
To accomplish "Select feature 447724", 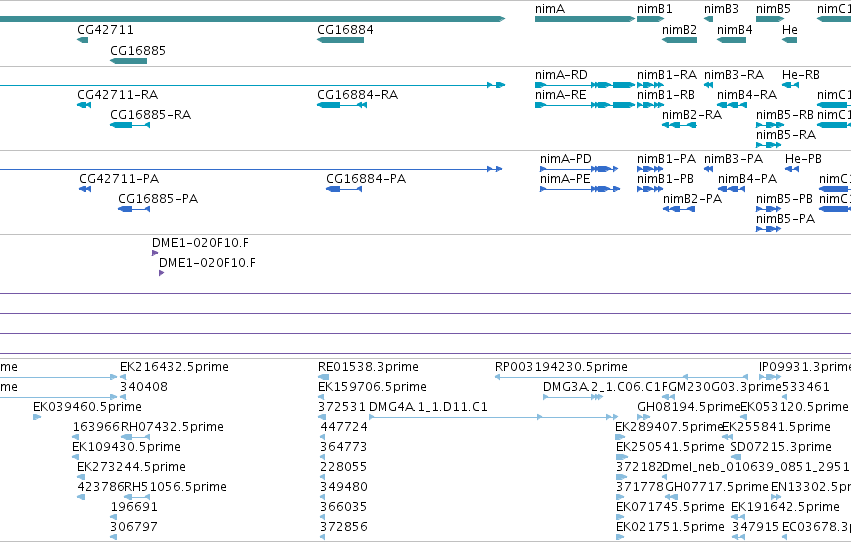I will [344, 427].
